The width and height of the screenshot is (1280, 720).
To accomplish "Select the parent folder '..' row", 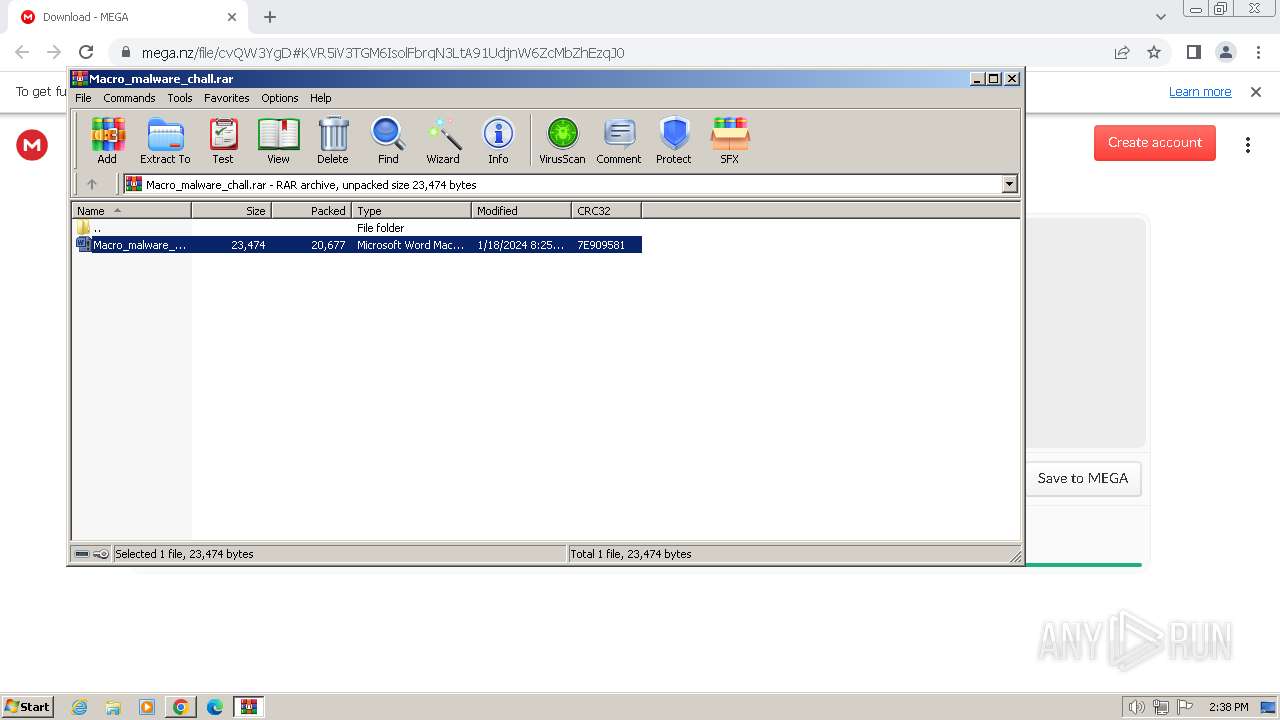I will (358, 228).
